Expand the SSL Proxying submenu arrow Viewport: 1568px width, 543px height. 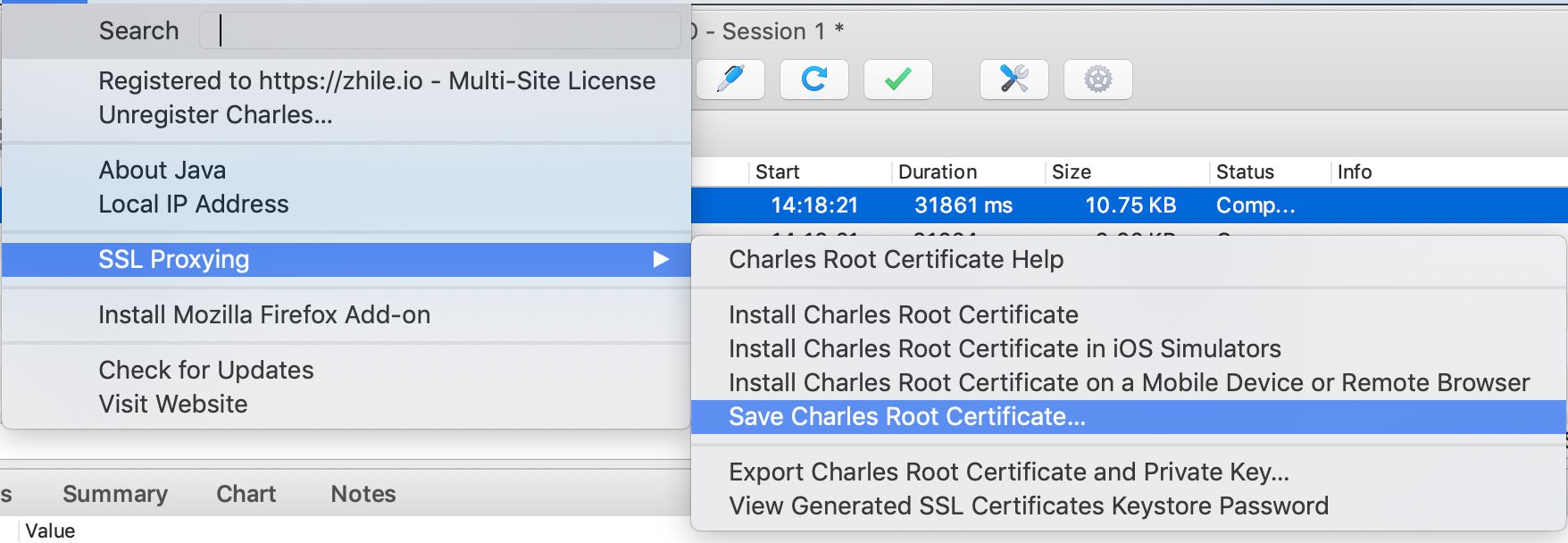pyautogui.click(x=661, y=260)
